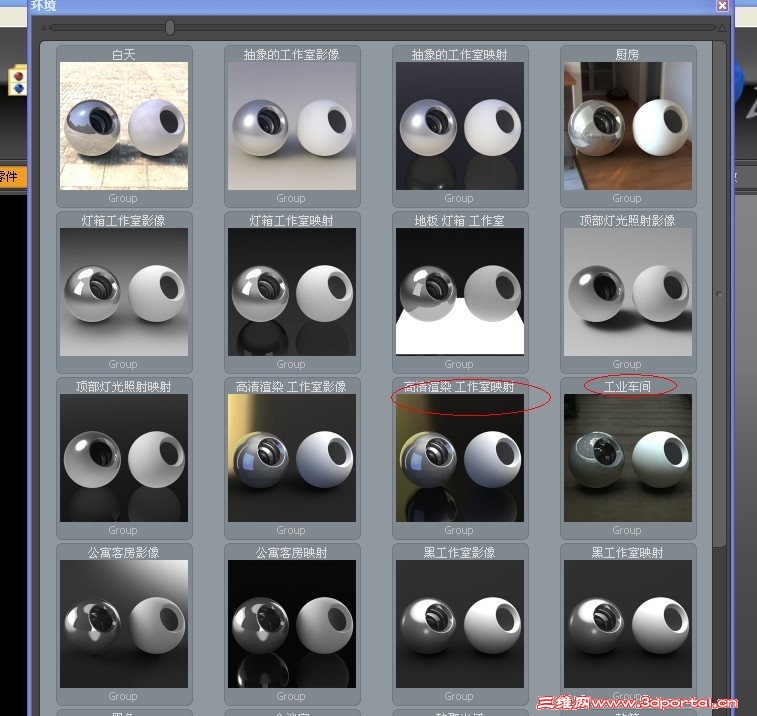
Task: Click the 厨房 title label
Action: pyautogui.click(x=627, y=55)
